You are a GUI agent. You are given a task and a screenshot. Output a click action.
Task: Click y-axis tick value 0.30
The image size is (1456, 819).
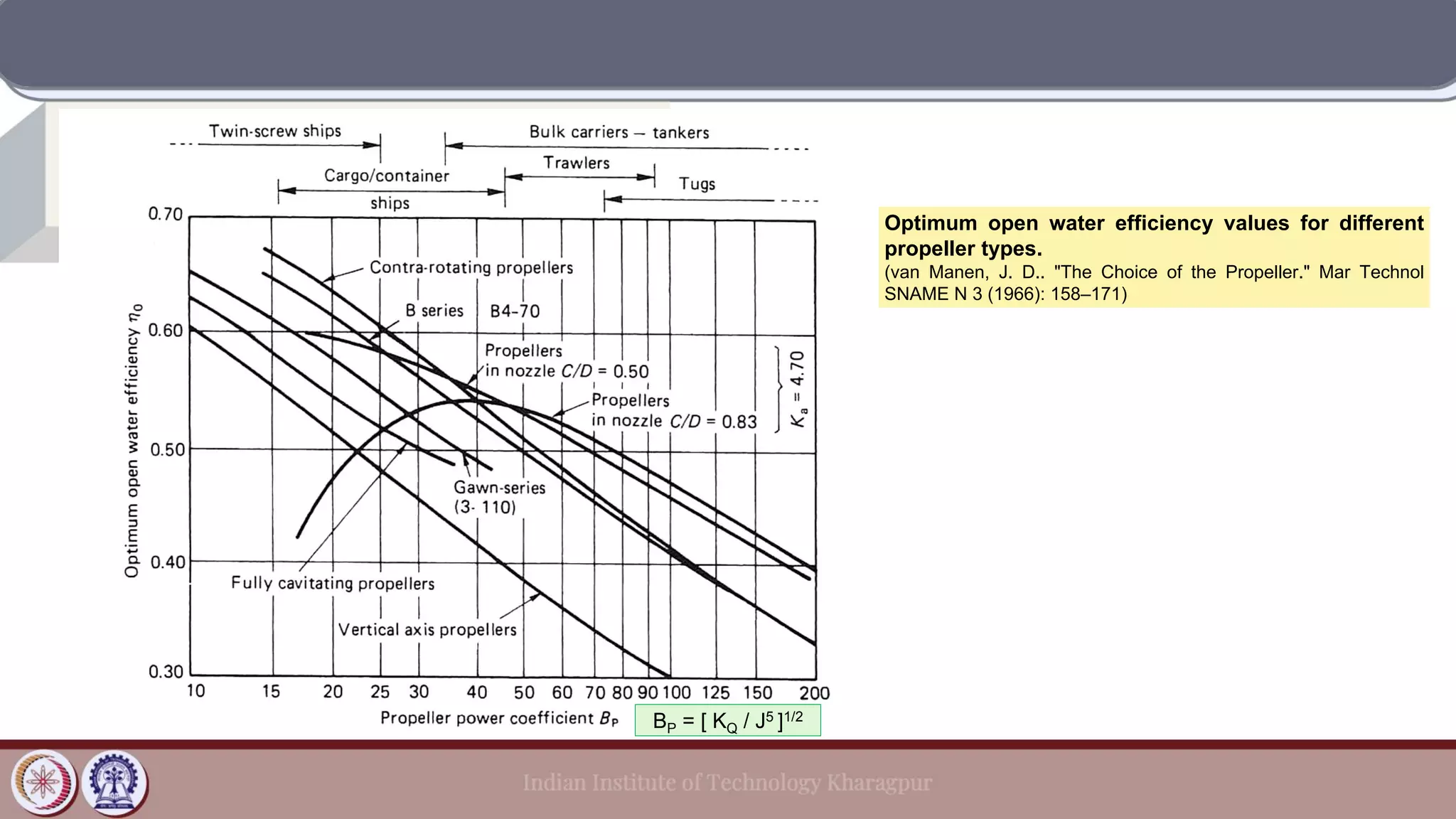166,672
